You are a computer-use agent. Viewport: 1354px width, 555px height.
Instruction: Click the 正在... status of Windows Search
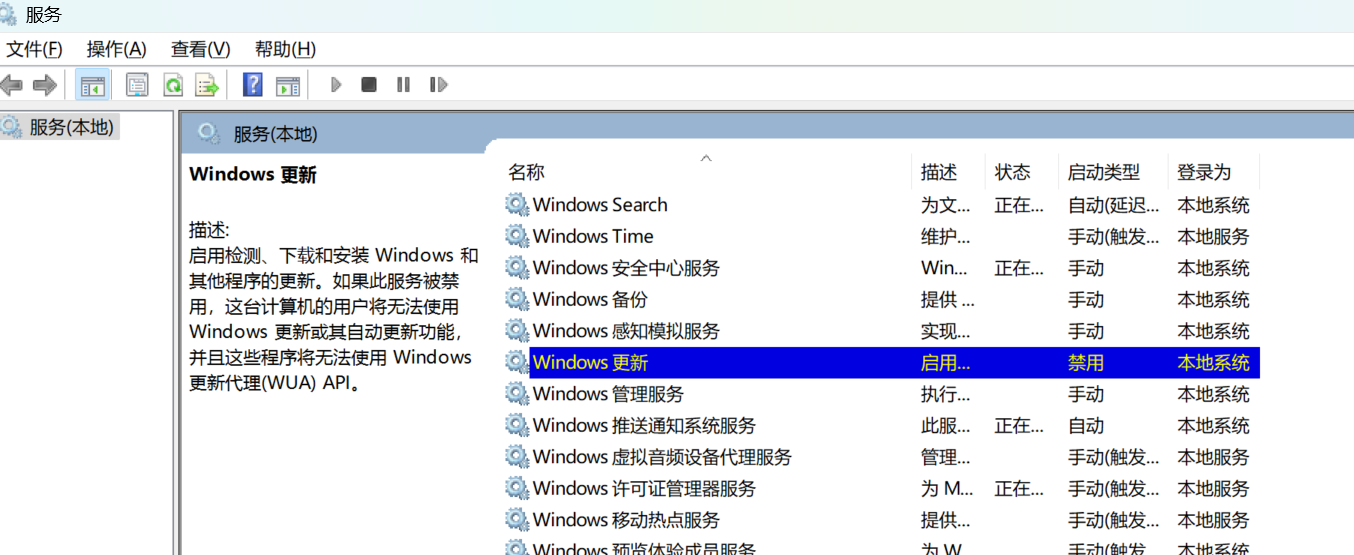tap(1019, 205)
